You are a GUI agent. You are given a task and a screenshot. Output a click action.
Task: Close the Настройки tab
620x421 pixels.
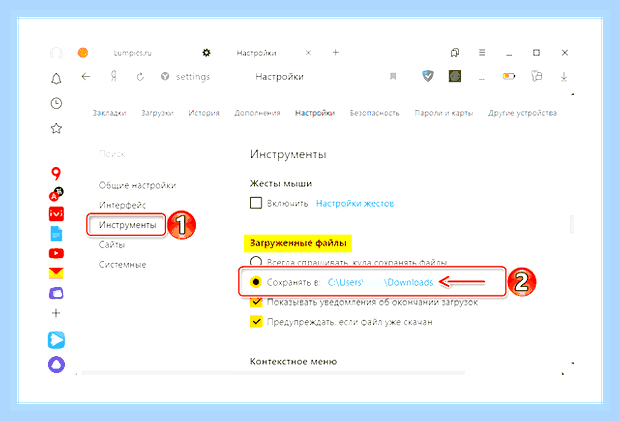tap(308, 53)
